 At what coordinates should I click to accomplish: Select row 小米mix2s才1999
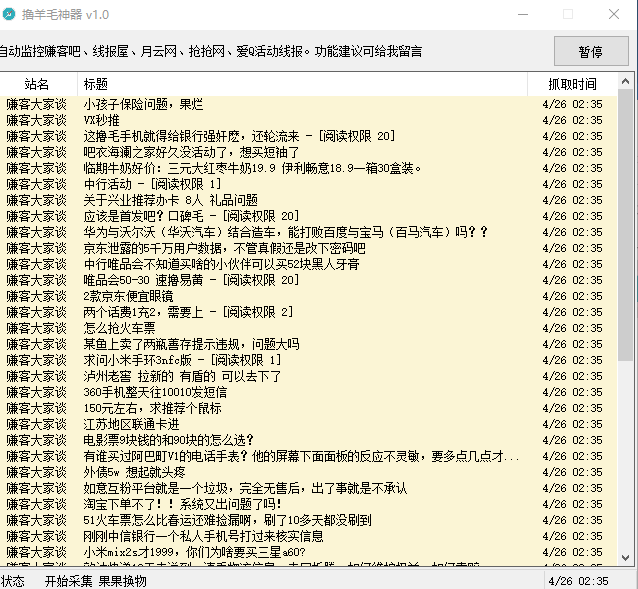[x=308, y=552]
